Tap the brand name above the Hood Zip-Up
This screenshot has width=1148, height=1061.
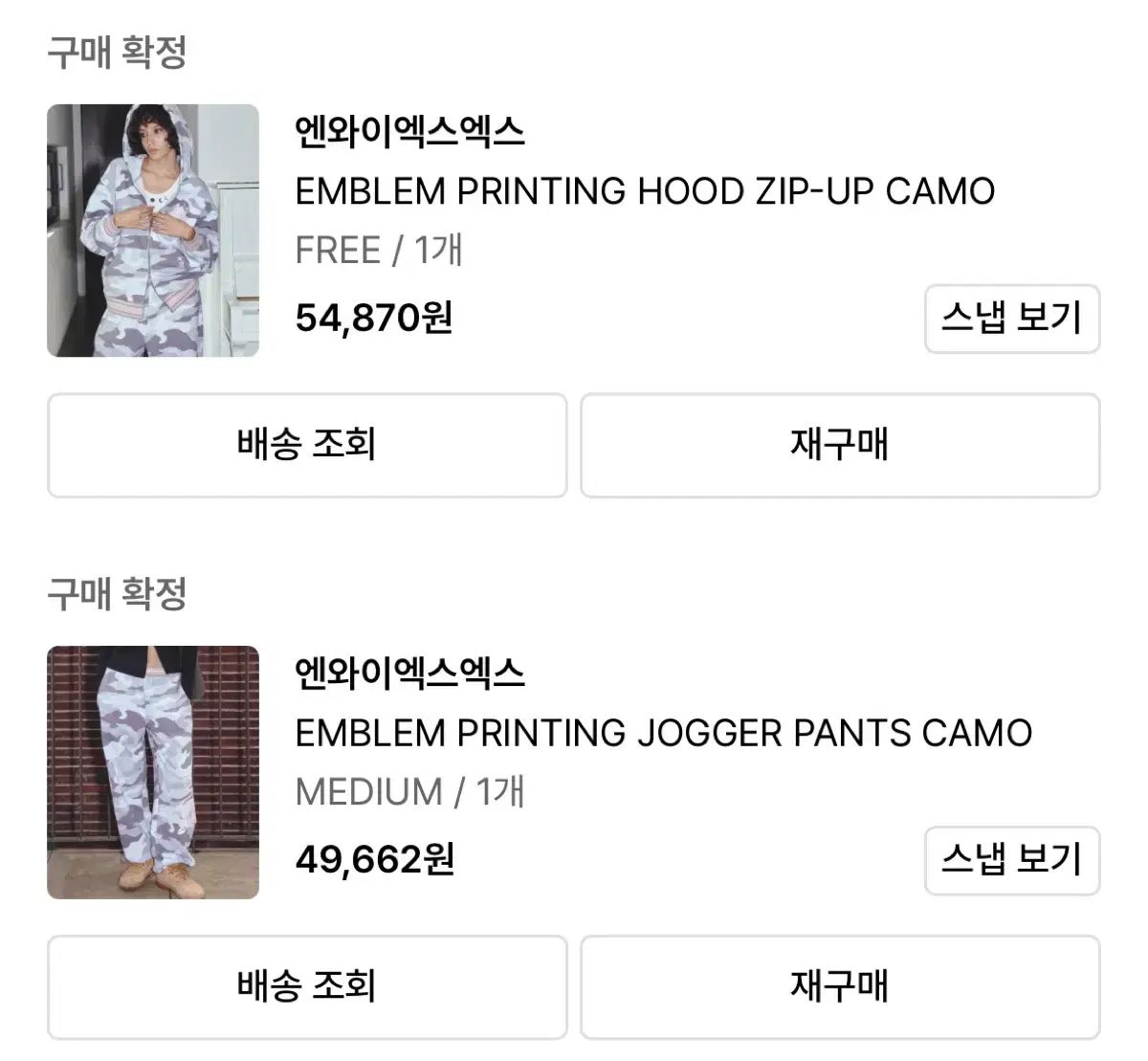coord(410,132)
